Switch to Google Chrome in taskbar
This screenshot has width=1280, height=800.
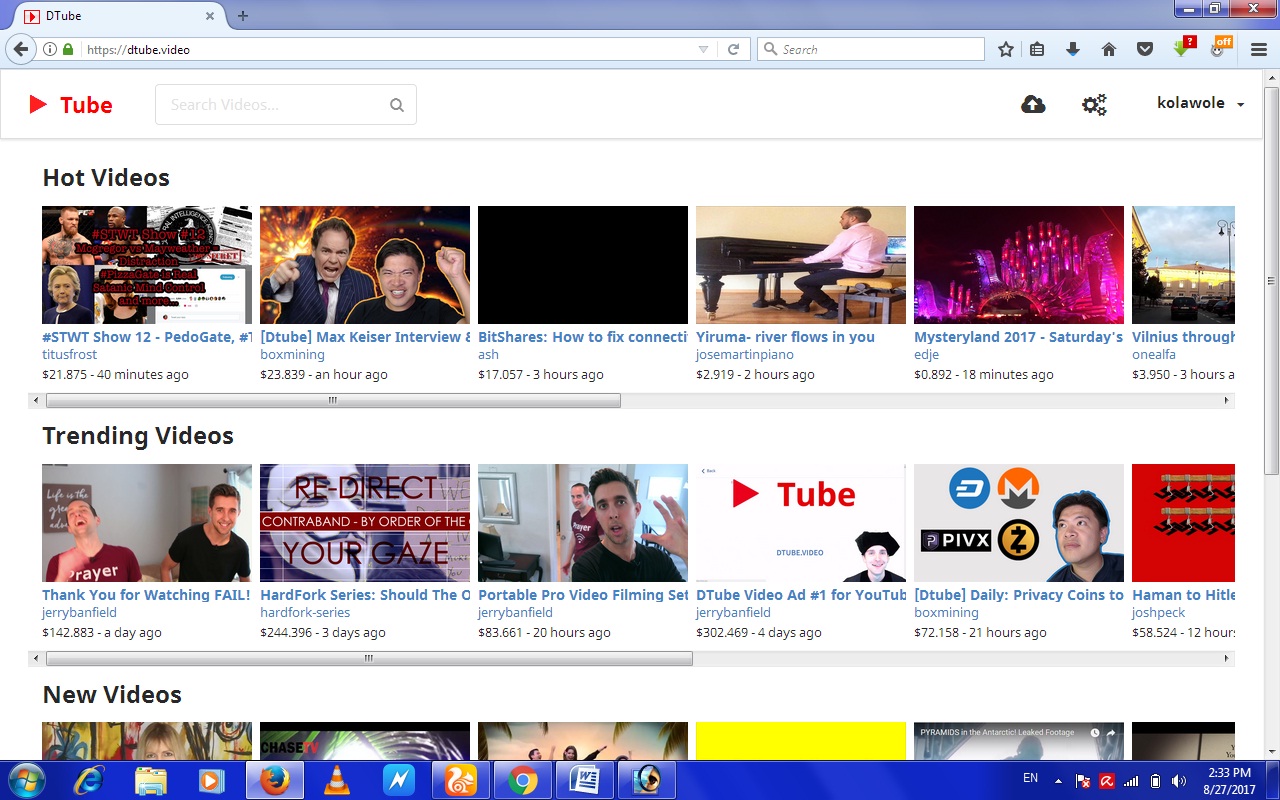[x=522, y=780]
